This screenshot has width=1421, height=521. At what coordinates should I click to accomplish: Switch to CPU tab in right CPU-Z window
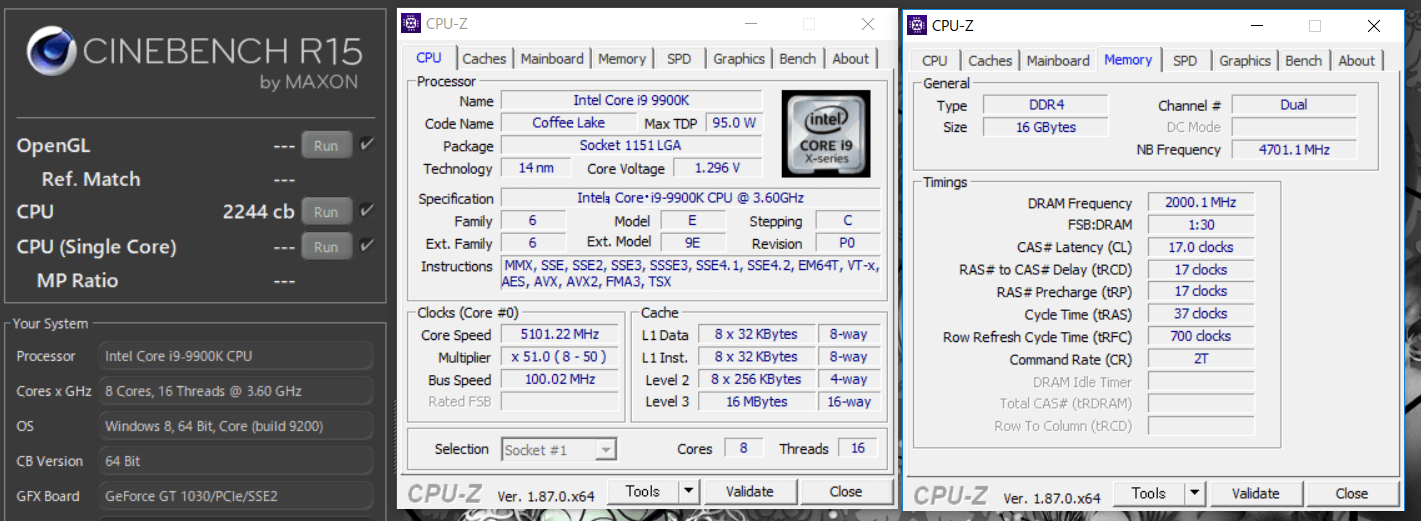[935, 61]
